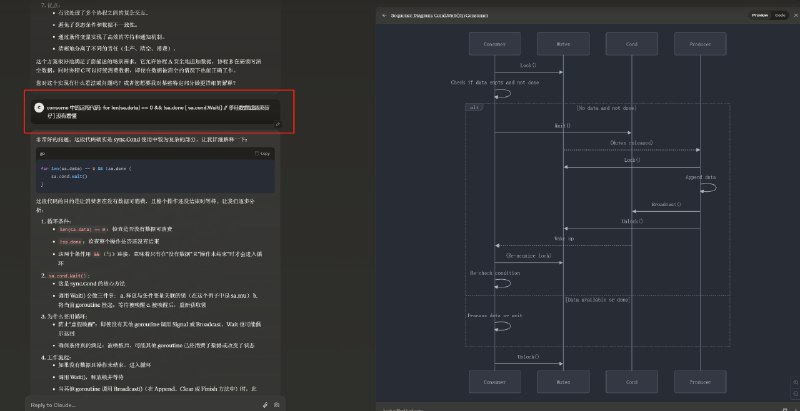The image size is (800, 411).
Task: Open the camera screenshot capture icon
Action: coord(277,405)
